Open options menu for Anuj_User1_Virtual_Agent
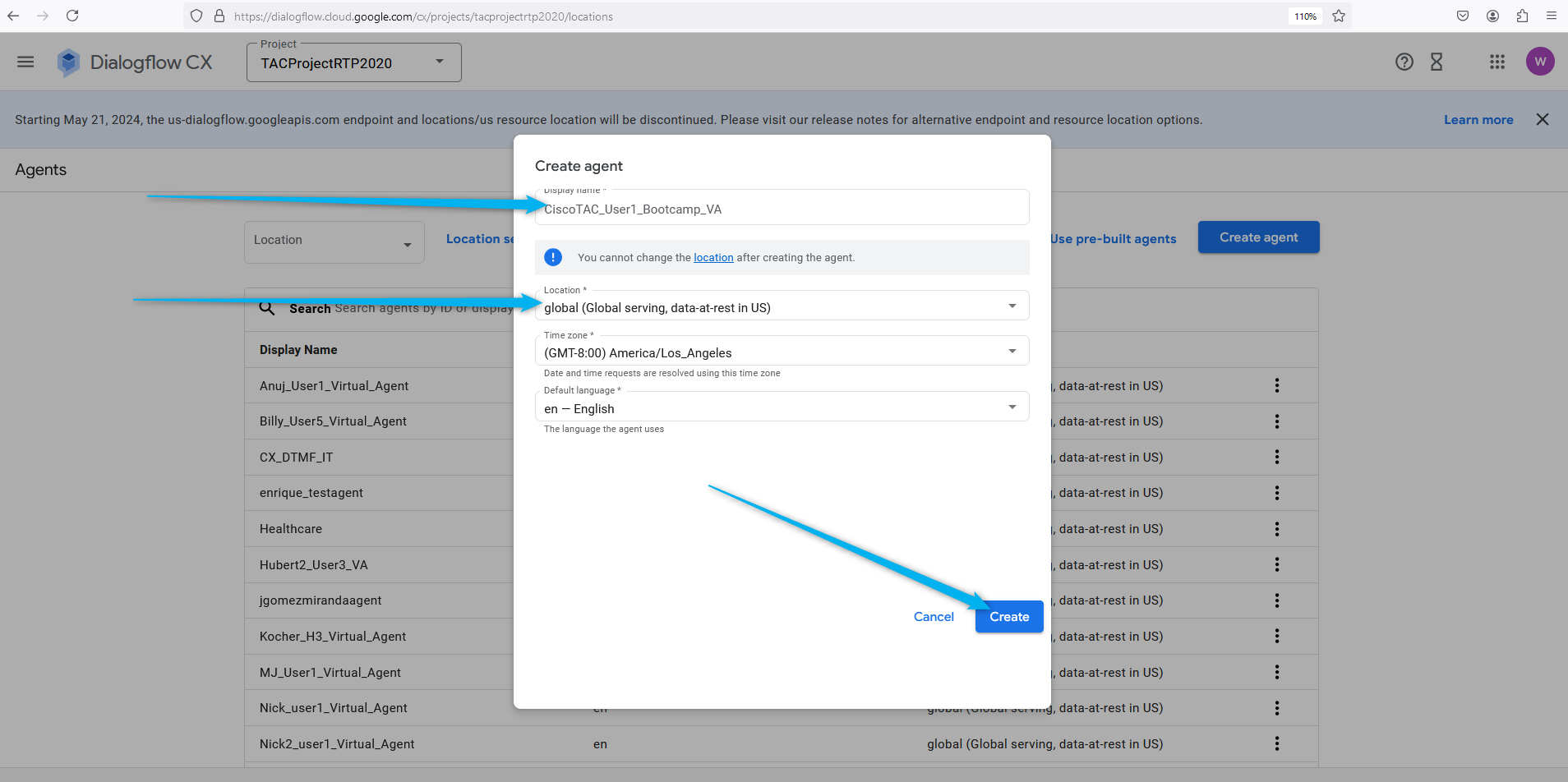 click(x=1277, y=385)
